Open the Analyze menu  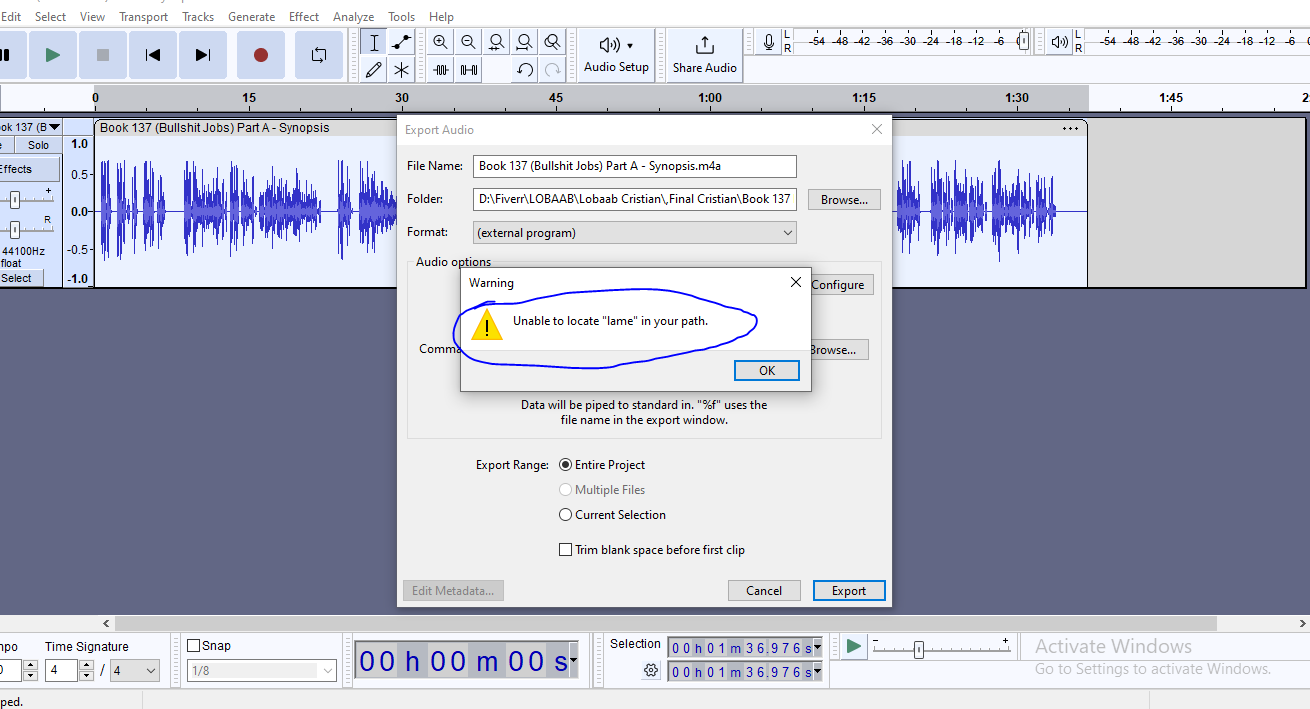tap(353, 17)
